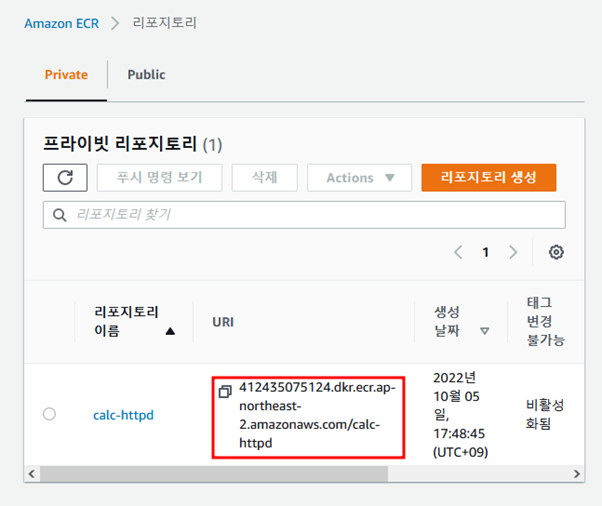Click the 프라이빗 리포지토리 (1) heading
This screenshot has width=602, height=506.
coord(132,144)
